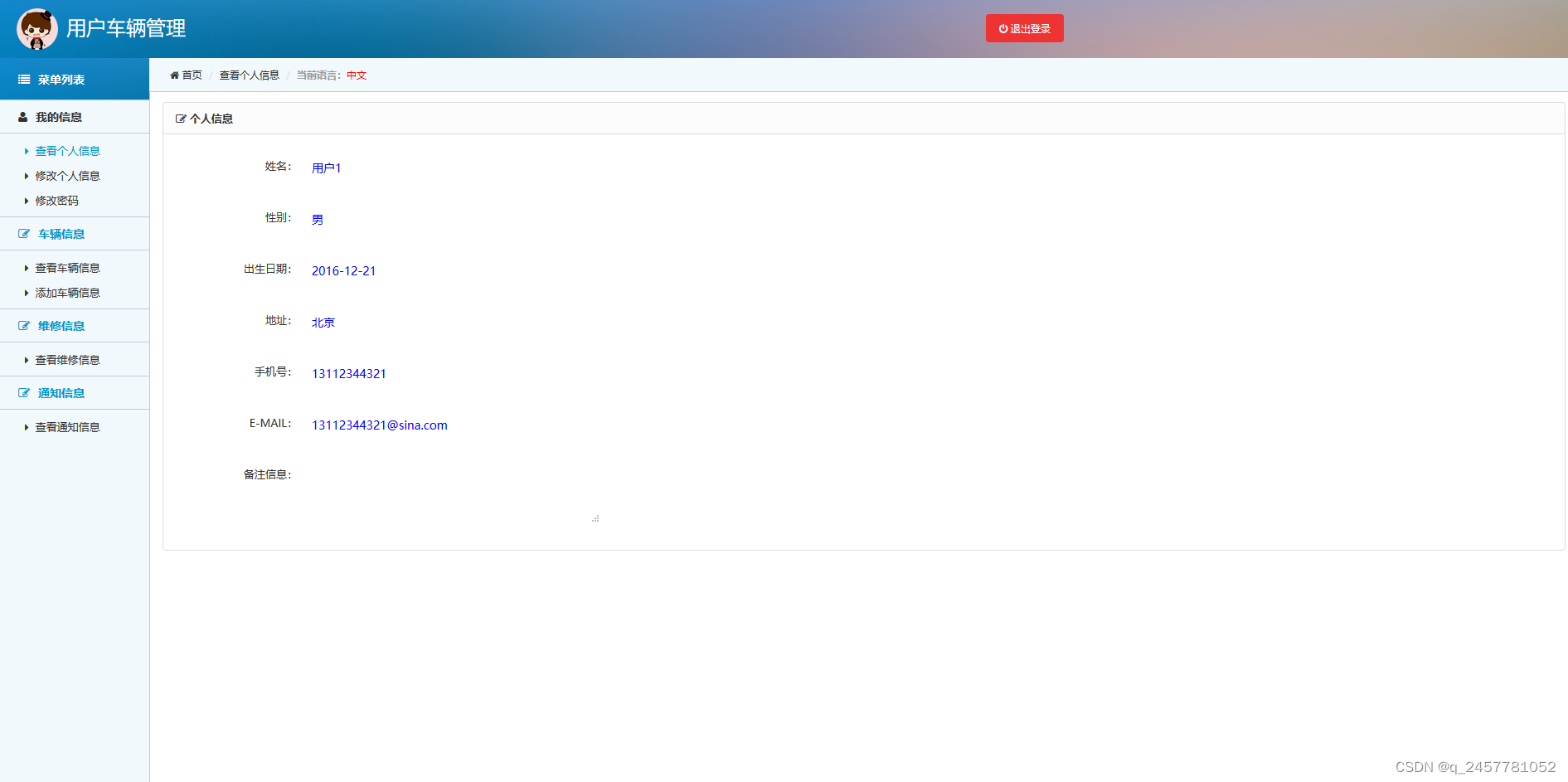Click the 中文 language link
This screenshot has height=782, width=1568.
[357, 75]
